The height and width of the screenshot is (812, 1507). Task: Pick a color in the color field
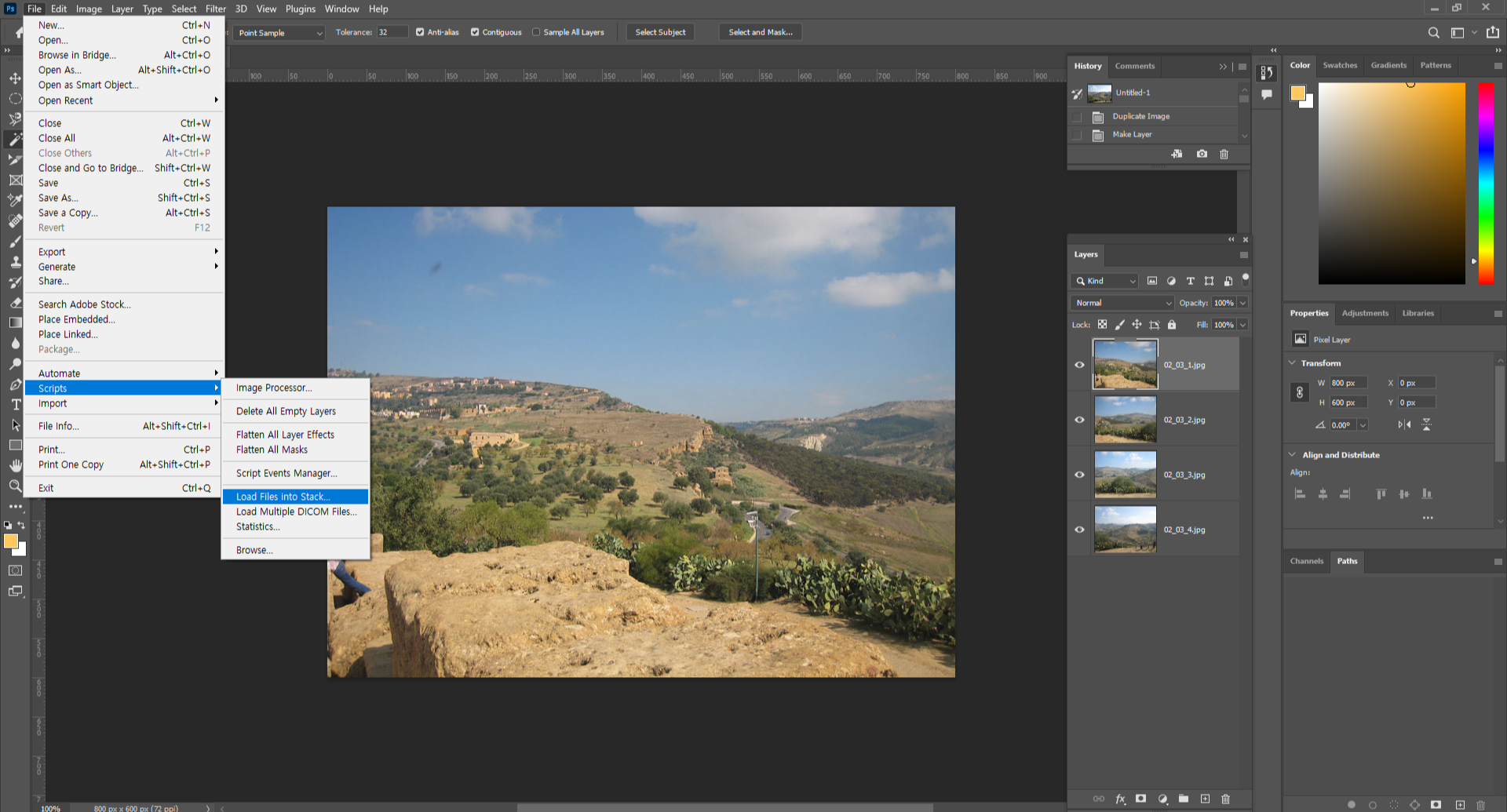[x=1392, y=183]
